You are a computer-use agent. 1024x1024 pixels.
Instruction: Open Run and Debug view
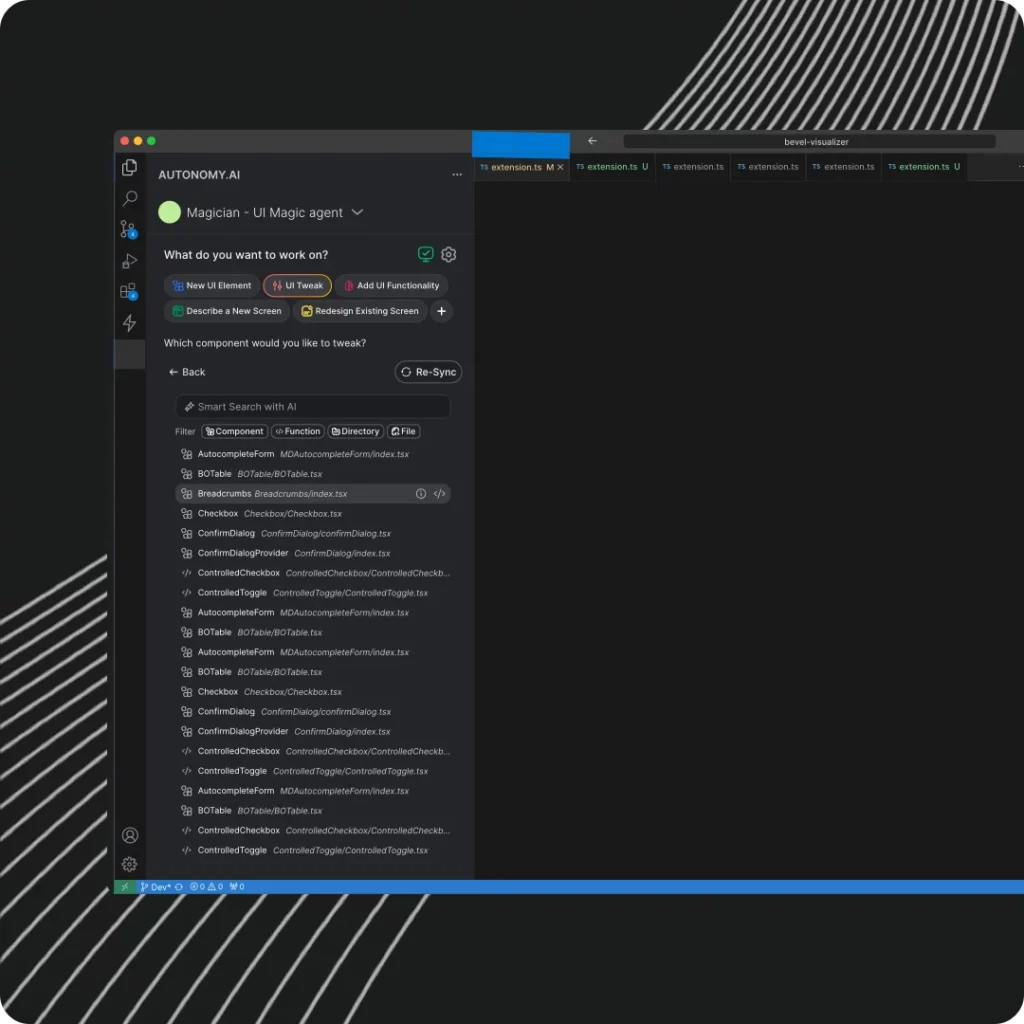point(129,261)
